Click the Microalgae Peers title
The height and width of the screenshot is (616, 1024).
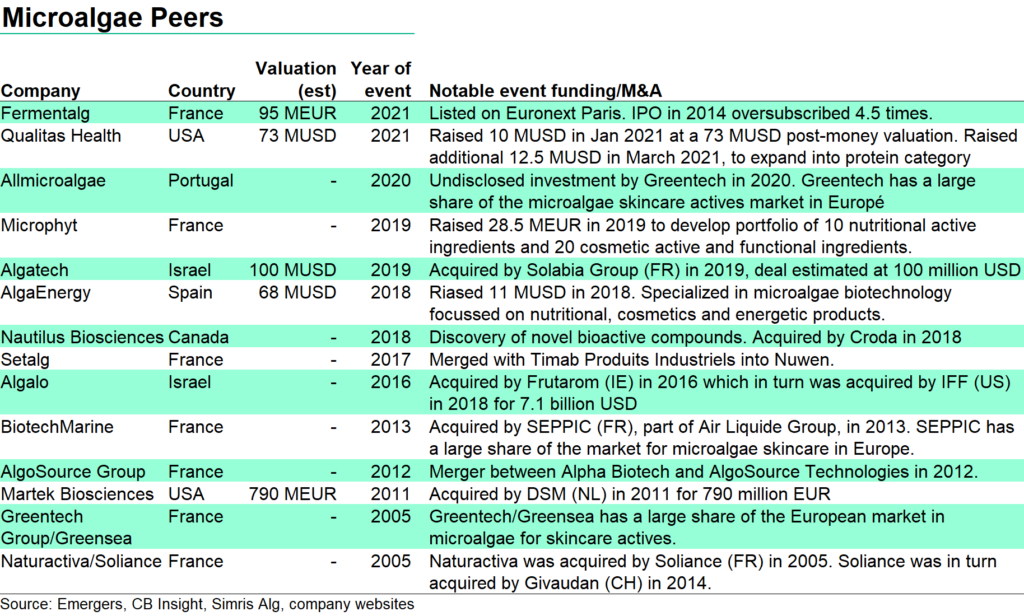pos(112,18)
